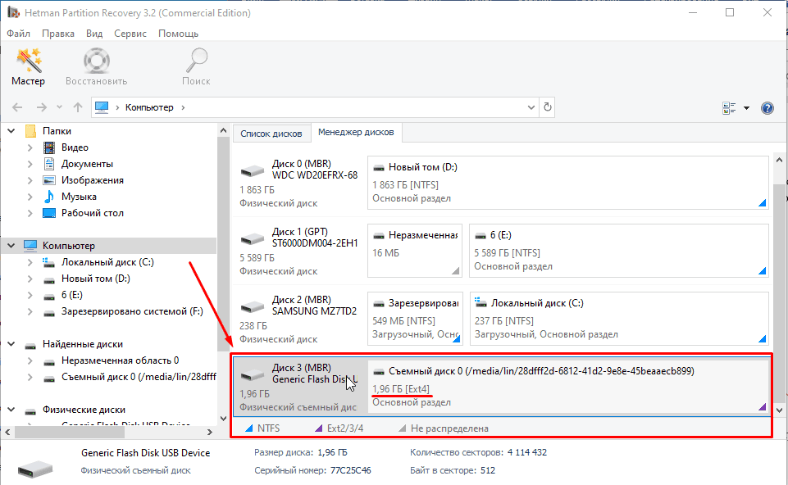The width and height of the screenshot is (788, 485).
Task: Select the Музыка note icon
Action: point(49,197)
